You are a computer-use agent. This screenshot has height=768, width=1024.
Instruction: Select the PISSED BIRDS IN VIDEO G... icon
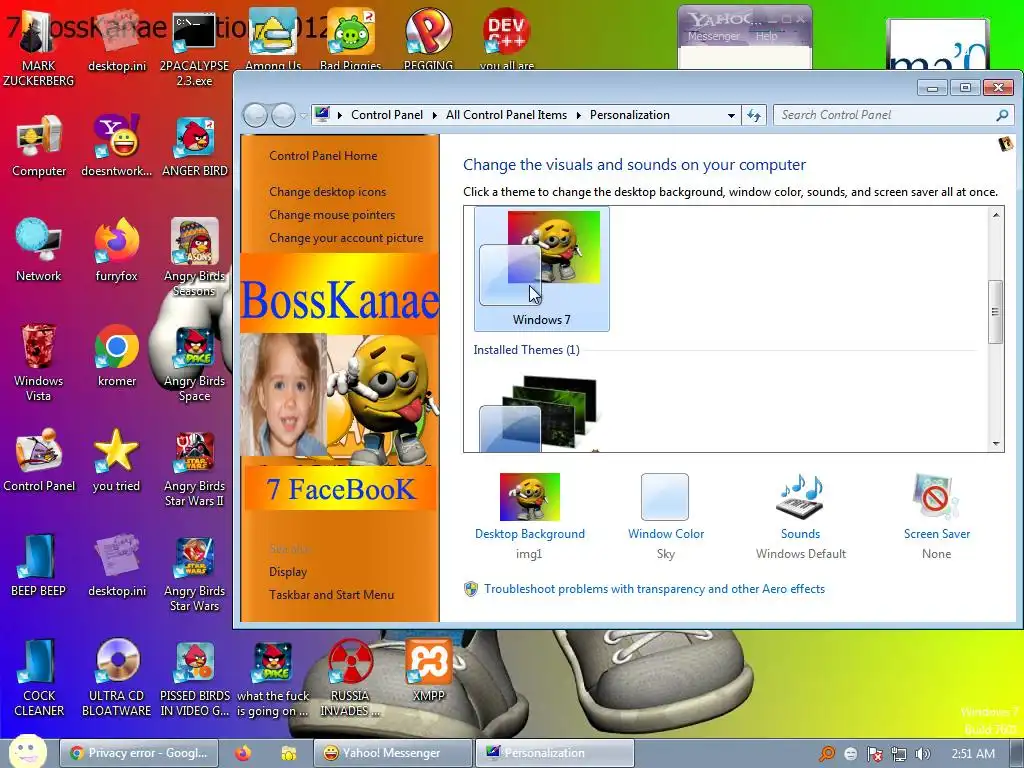[195, 678]
